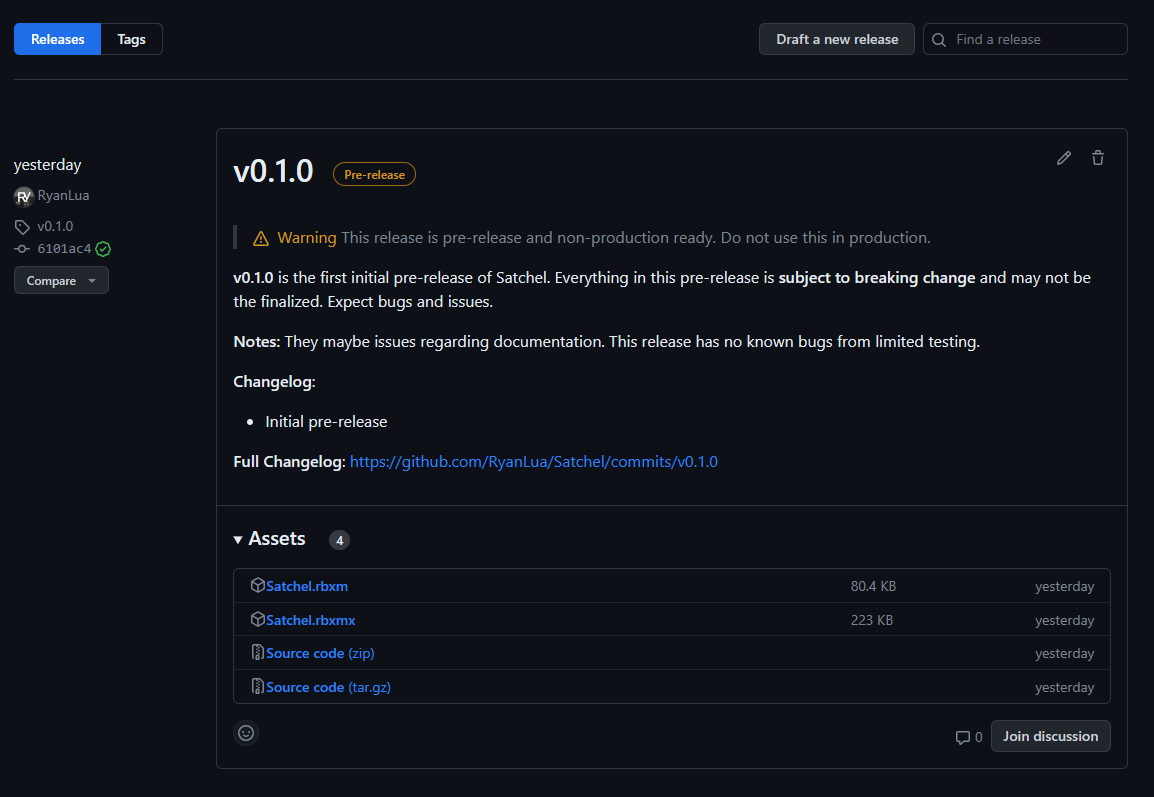Open the release edit pencil icon
This screenshot has width=1154, height=797.
coord(1063,158)
